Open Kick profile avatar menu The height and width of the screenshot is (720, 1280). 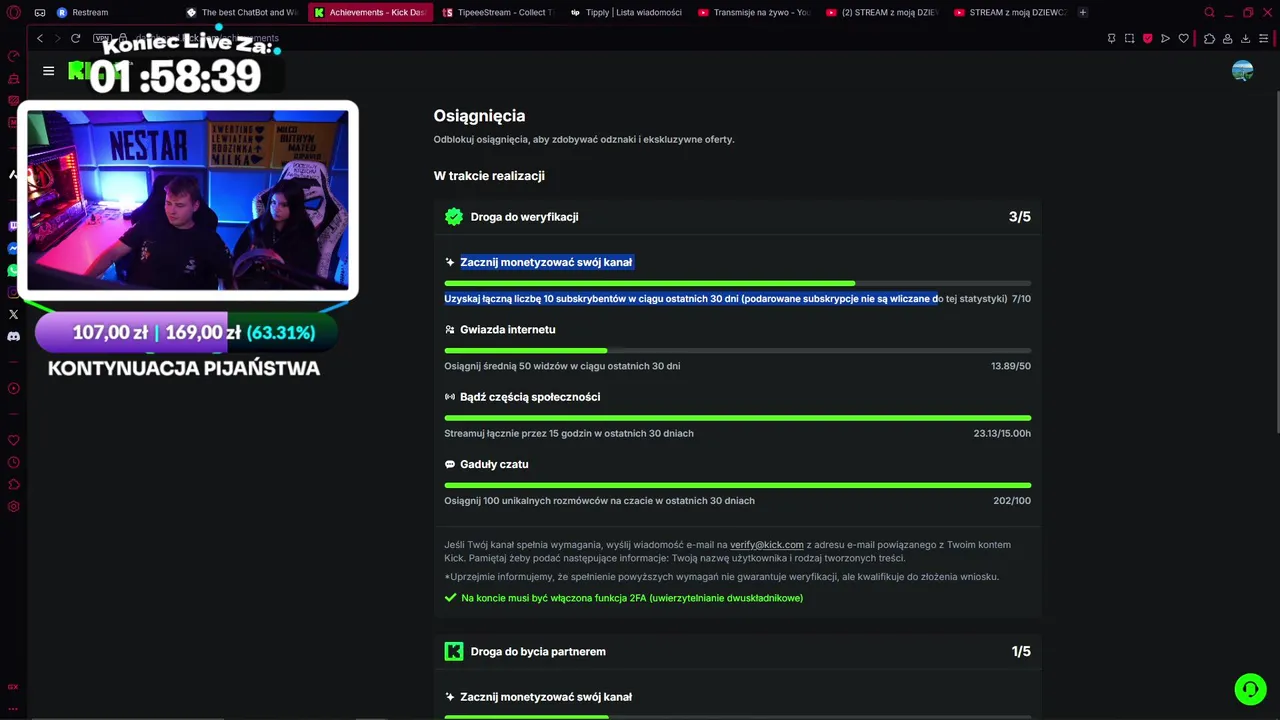[x=1243, y=71]
